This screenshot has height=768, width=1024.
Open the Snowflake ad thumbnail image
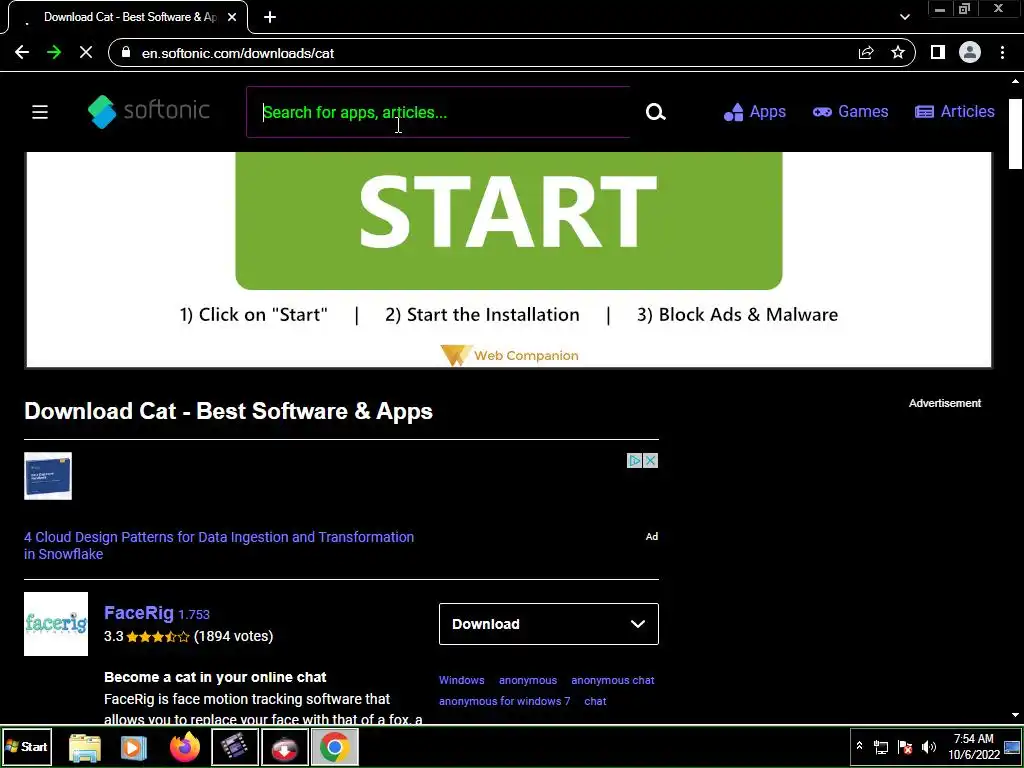48,476
